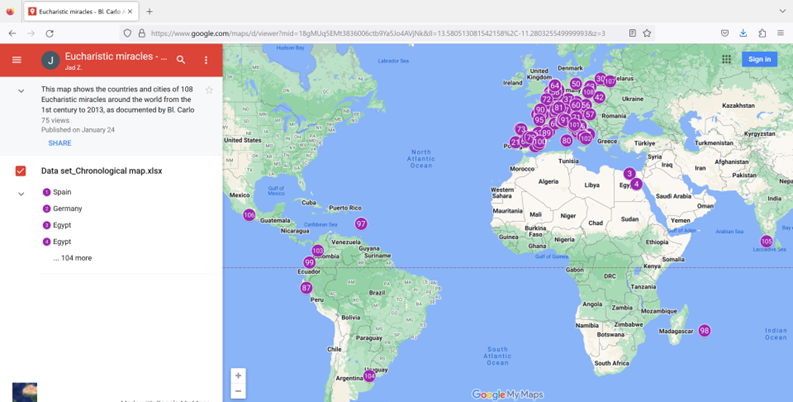
Task: Click the SHARE link
Action: tap(60, 143)
